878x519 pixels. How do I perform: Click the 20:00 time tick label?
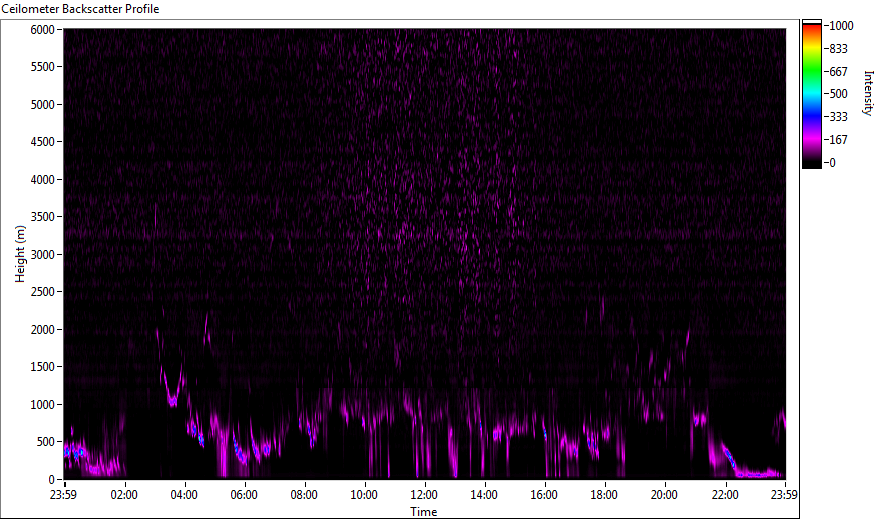[664, 495]
